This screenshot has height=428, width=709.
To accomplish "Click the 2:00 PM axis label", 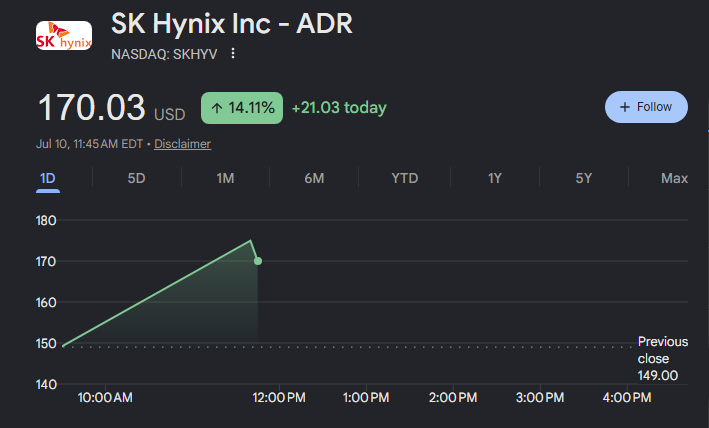I will click(453, 398).
